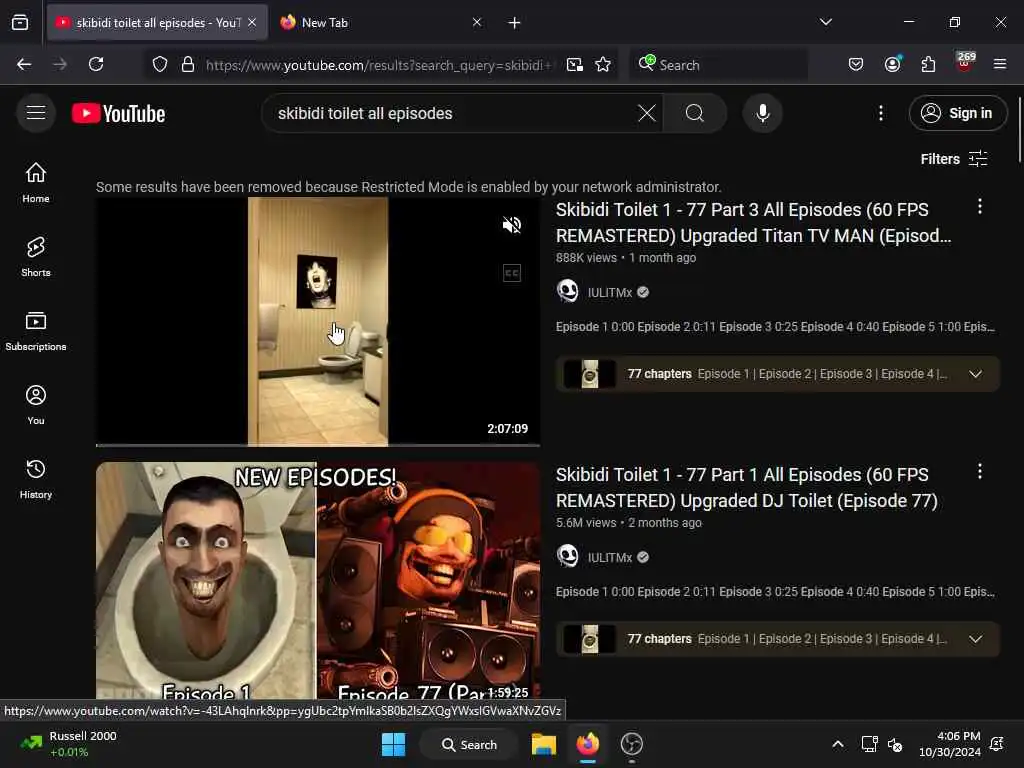Open the Firefox application menu
This screenshot has width=1024, height=768.
click(x=1000, y=64)
